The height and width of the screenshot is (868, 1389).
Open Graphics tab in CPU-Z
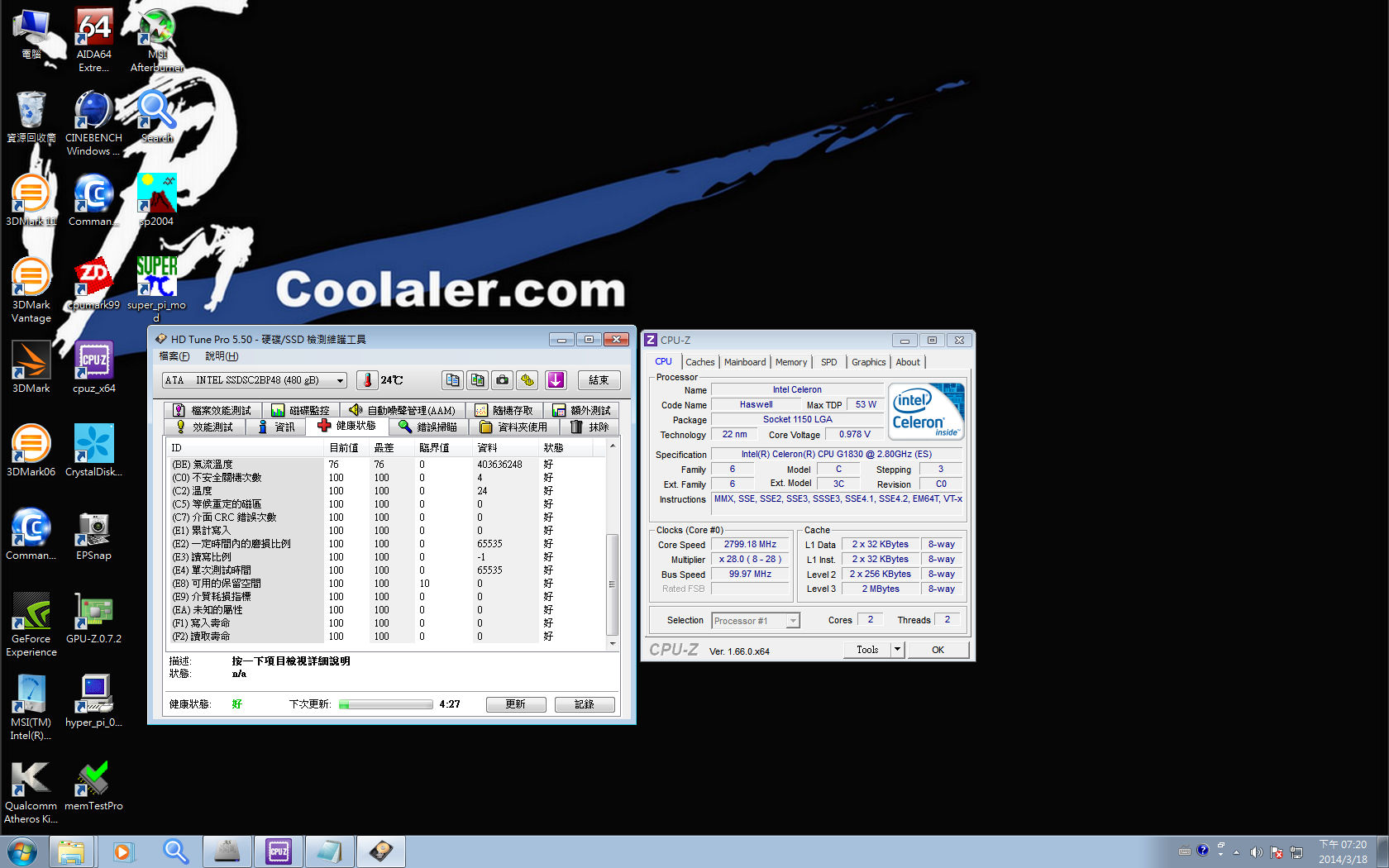point(869,362)
